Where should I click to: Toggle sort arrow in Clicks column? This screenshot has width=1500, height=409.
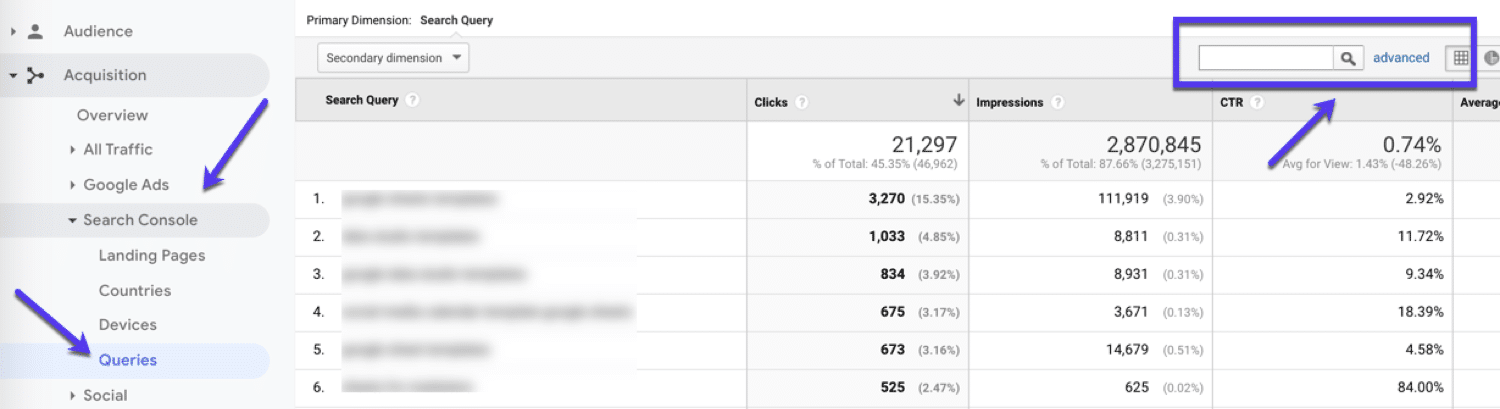click(959, 100)
